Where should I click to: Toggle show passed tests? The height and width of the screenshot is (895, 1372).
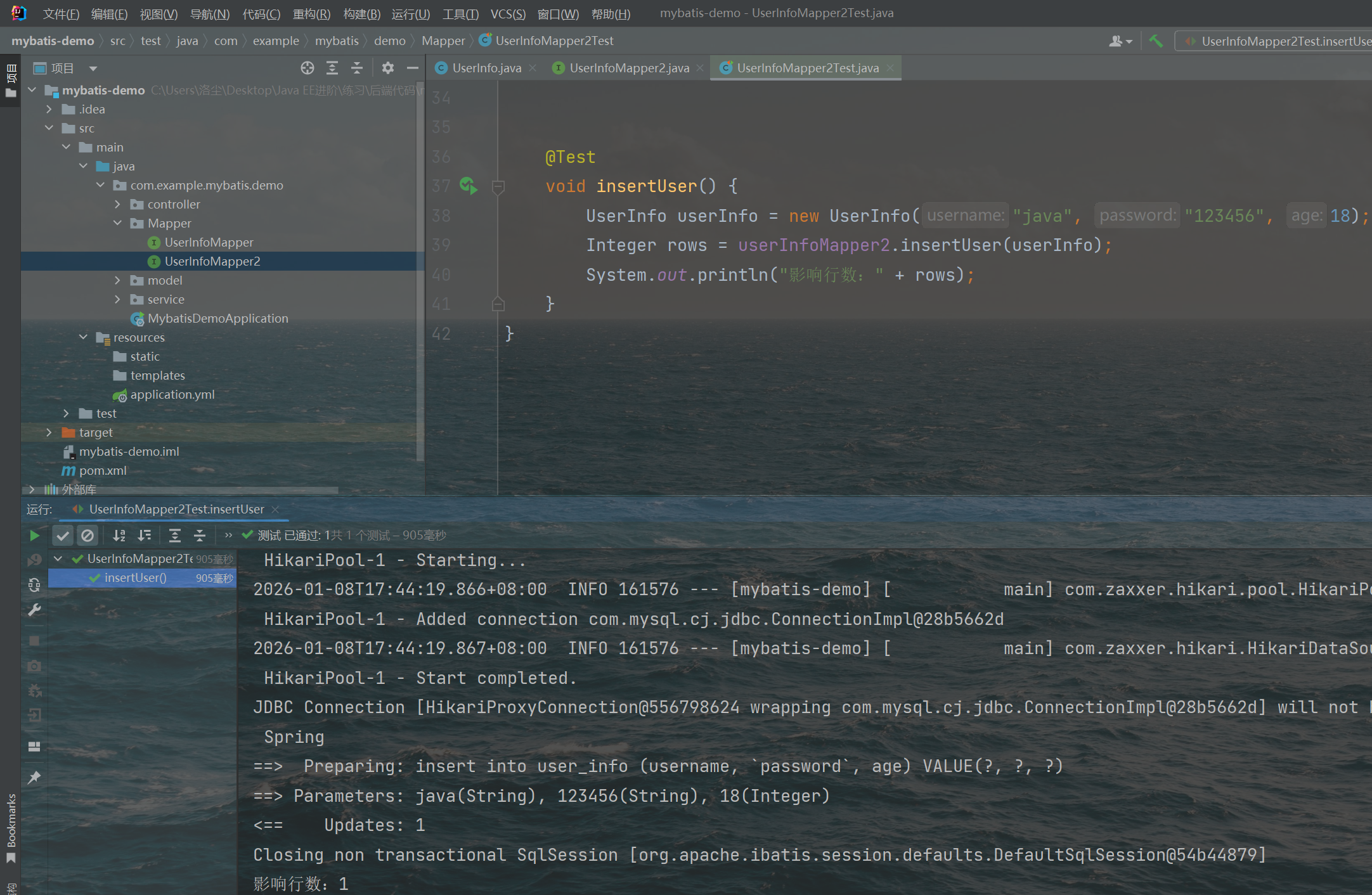pyautogui.click(x=62, y=536)
